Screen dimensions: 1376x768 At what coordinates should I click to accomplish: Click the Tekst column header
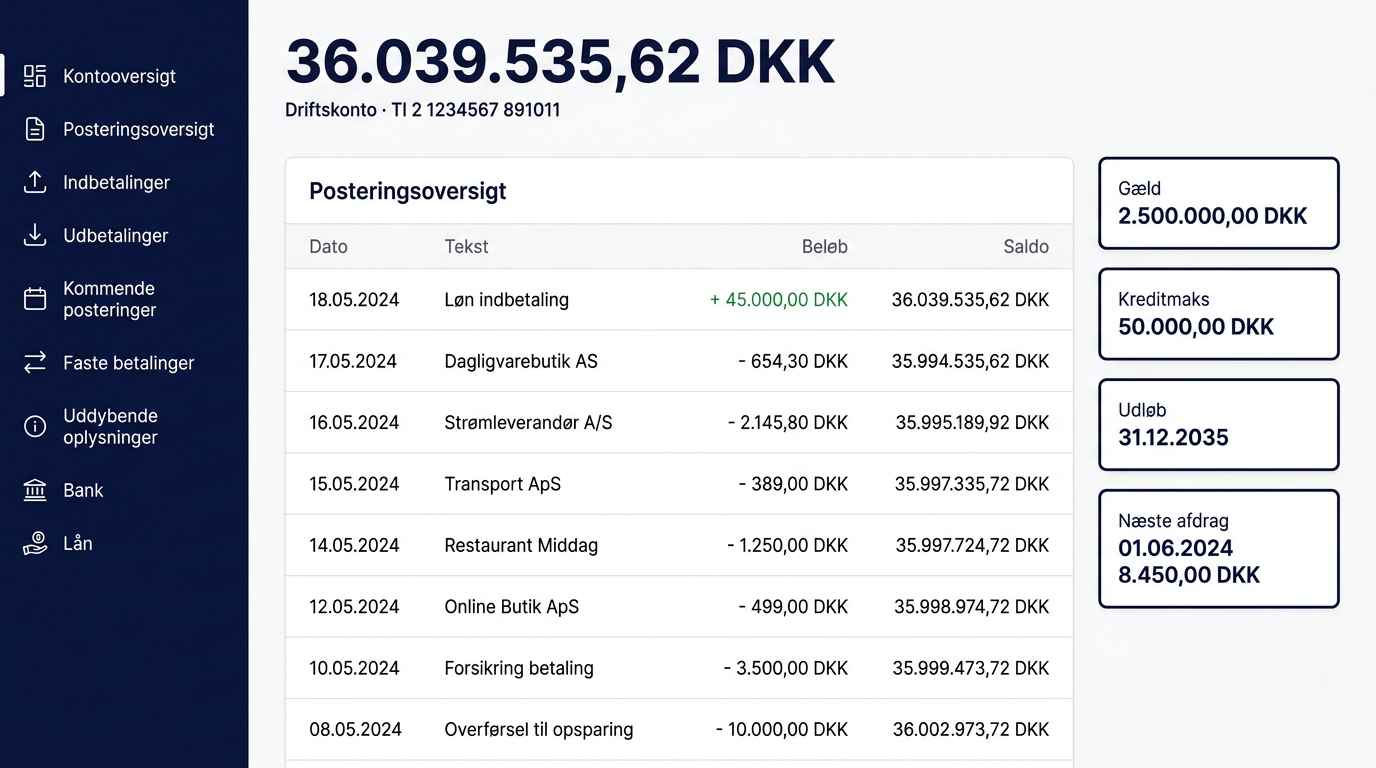point(466,246)
